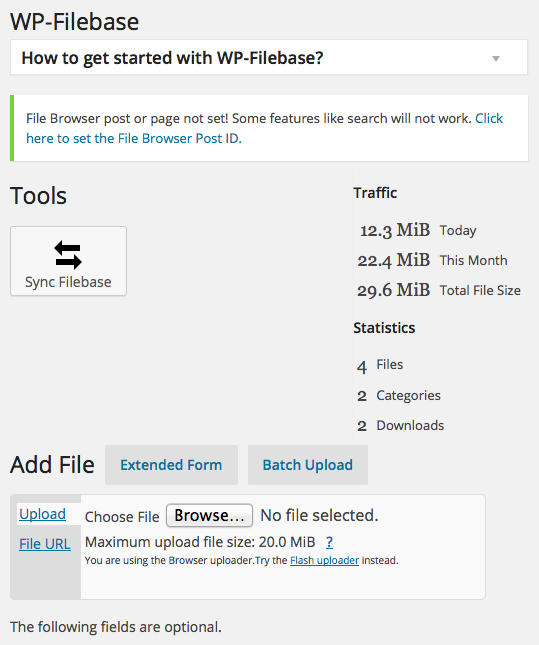Switch to the Upload tab

42,514
